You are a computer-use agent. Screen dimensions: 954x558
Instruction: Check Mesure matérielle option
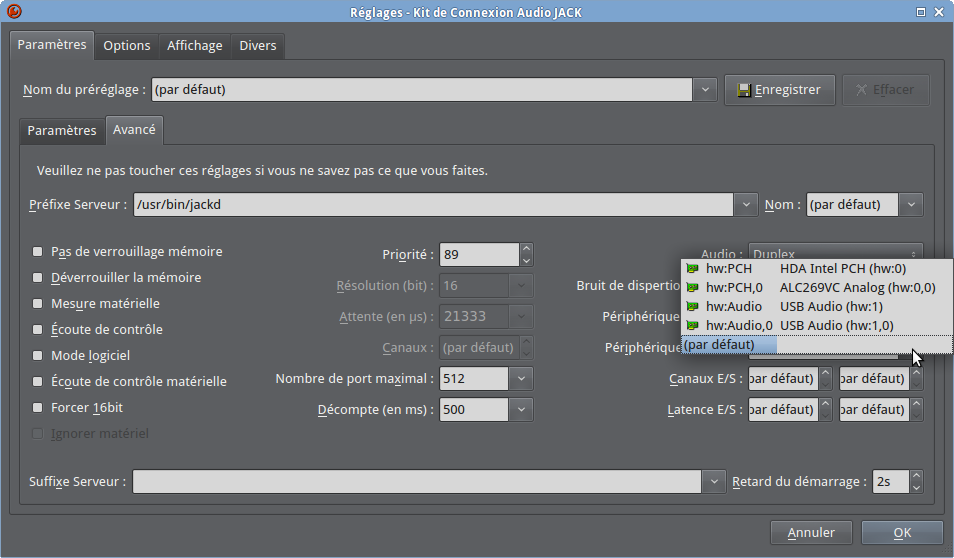click(38, 303)
